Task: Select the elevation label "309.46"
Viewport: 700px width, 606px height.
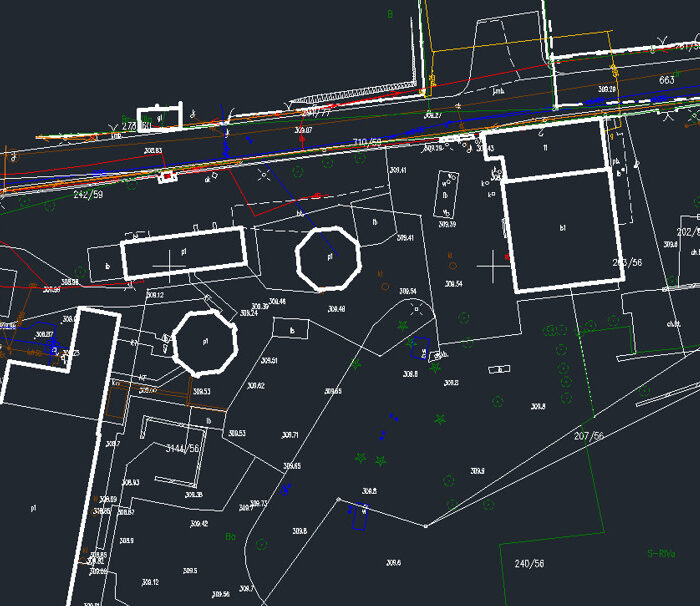Action: (x=277, y=301)
